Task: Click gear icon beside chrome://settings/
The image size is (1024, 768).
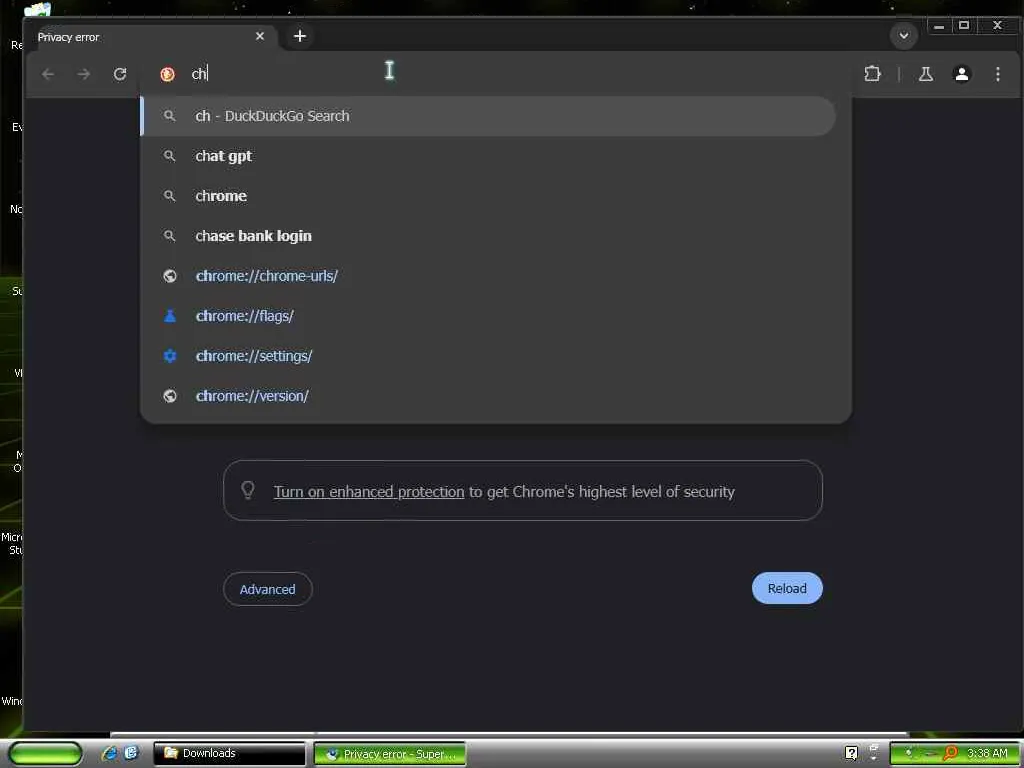Action: (170, 356)
